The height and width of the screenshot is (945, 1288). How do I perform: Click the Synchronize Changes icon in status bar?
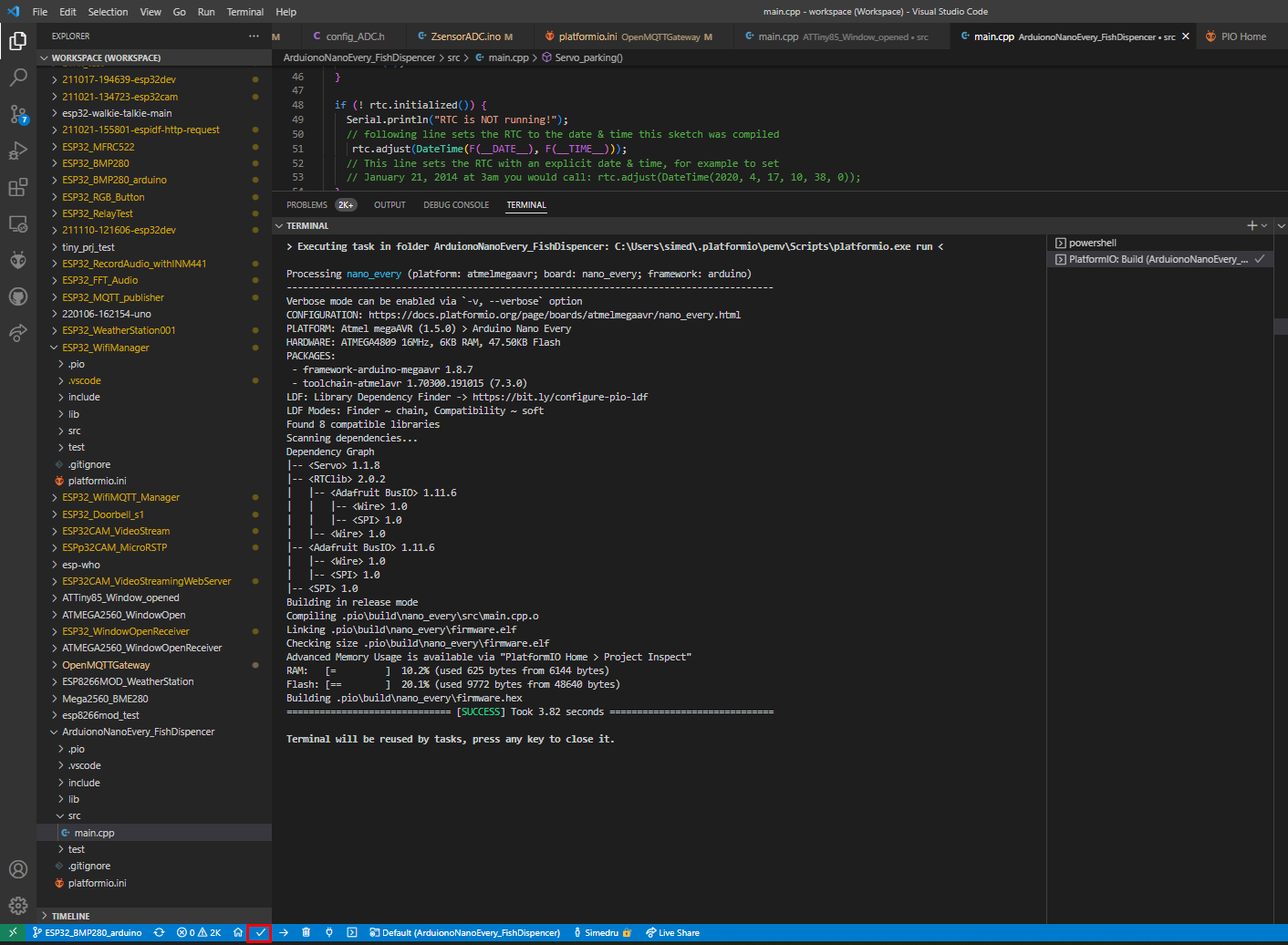[x=159, y=932]
